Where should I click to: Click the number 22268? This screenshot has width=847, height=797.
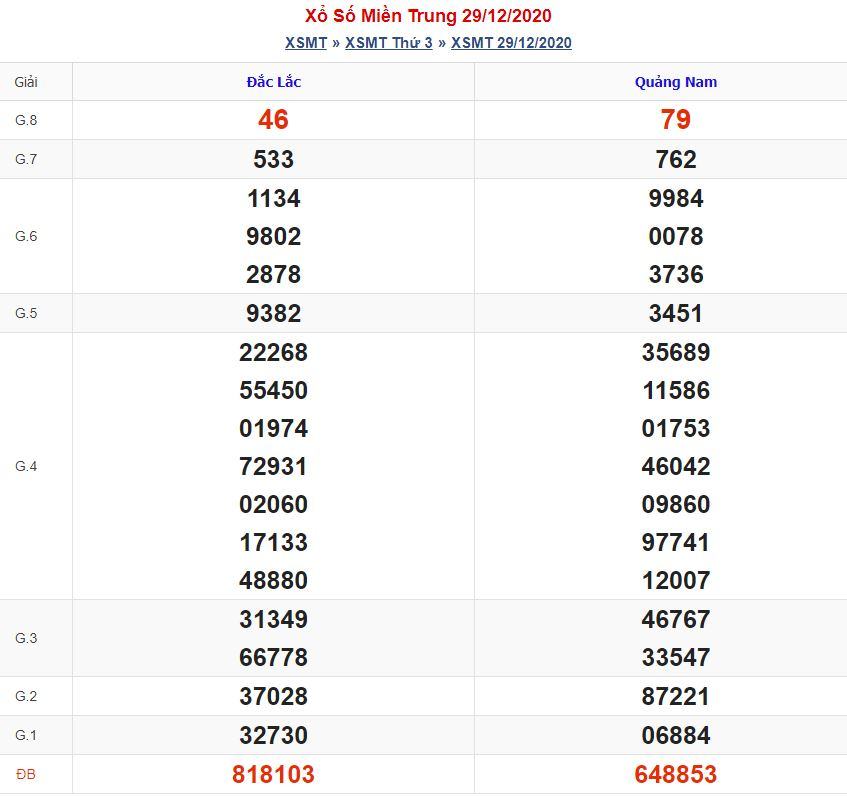[x=273, y=352]
